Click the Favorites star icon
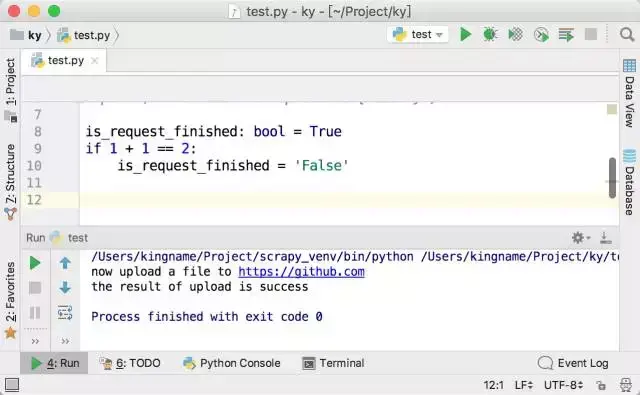The height and width of the screenshot is (395, 640). 11,333
